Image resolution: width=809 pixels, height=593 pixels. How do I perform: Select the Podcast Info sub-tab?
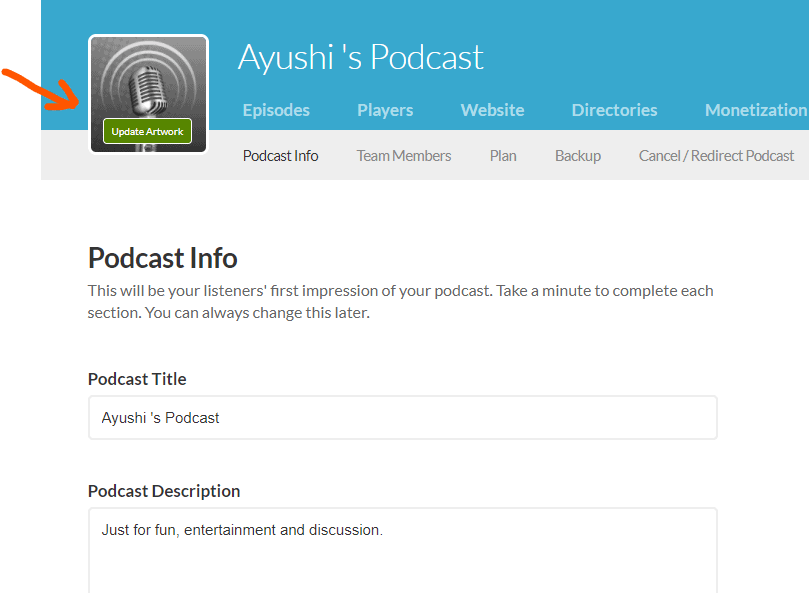click(280, 155)
